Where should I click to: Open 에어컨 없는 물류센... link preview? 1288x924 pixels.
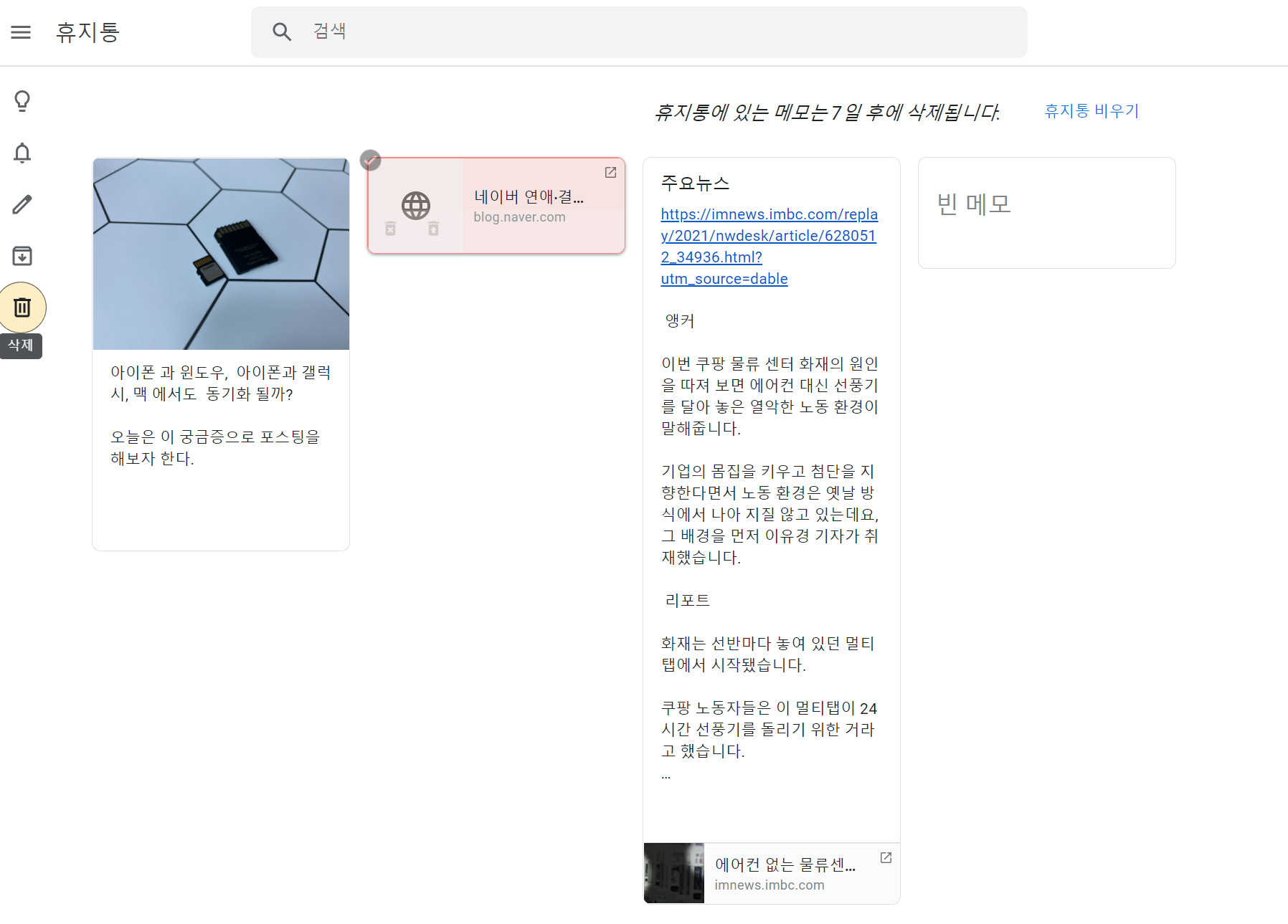point(785,865)
